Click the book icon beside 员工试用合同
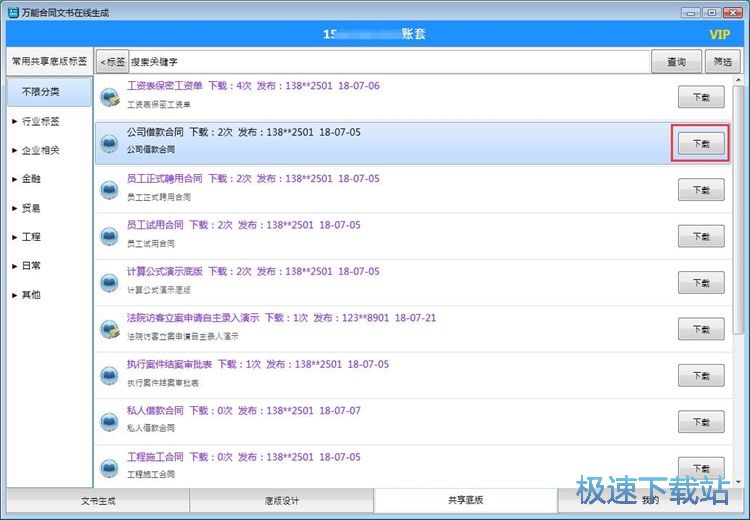 click(110, 236)
